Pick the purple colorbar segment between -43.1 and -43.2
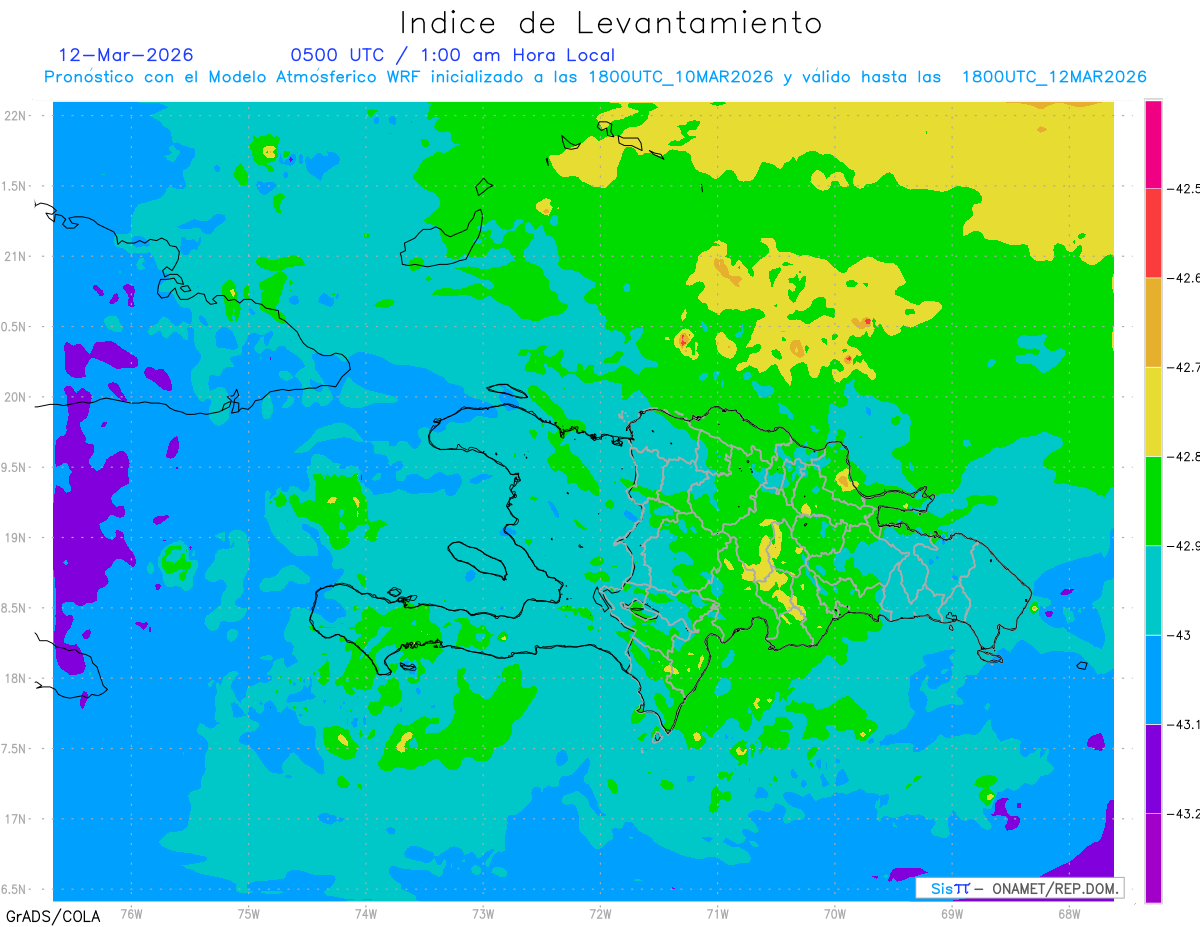The height and width of the screenshot is (927, 1200). [1153, 768]
